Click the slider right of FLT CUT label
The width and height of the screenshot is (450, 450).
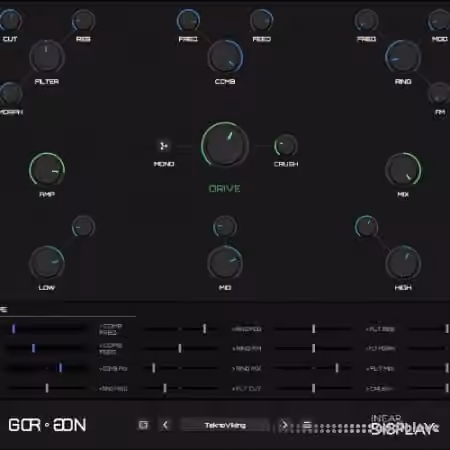tap(313, 388)
